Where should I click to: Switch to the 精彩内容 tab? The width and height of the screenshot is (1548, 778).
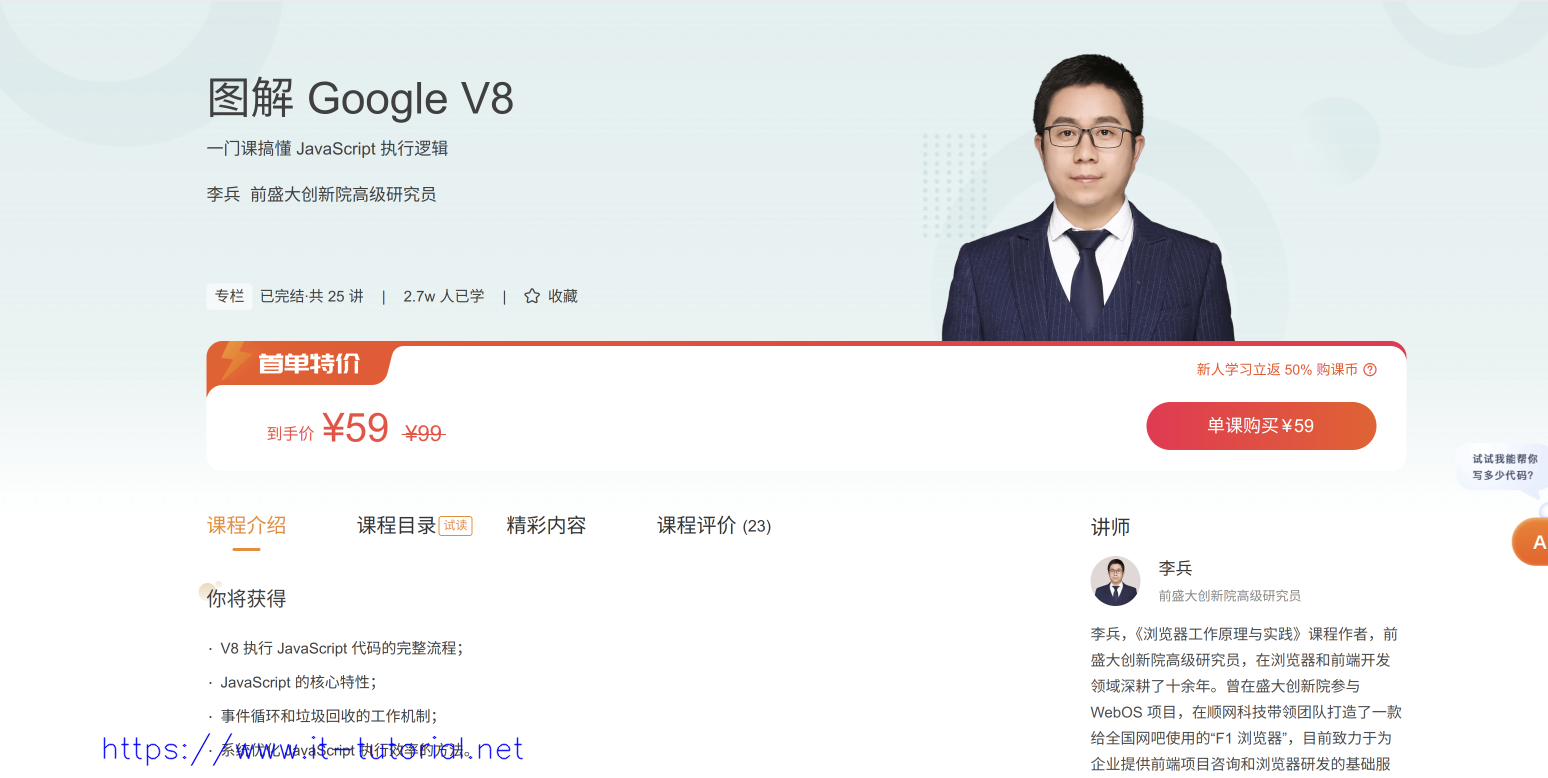click(546, 525)
